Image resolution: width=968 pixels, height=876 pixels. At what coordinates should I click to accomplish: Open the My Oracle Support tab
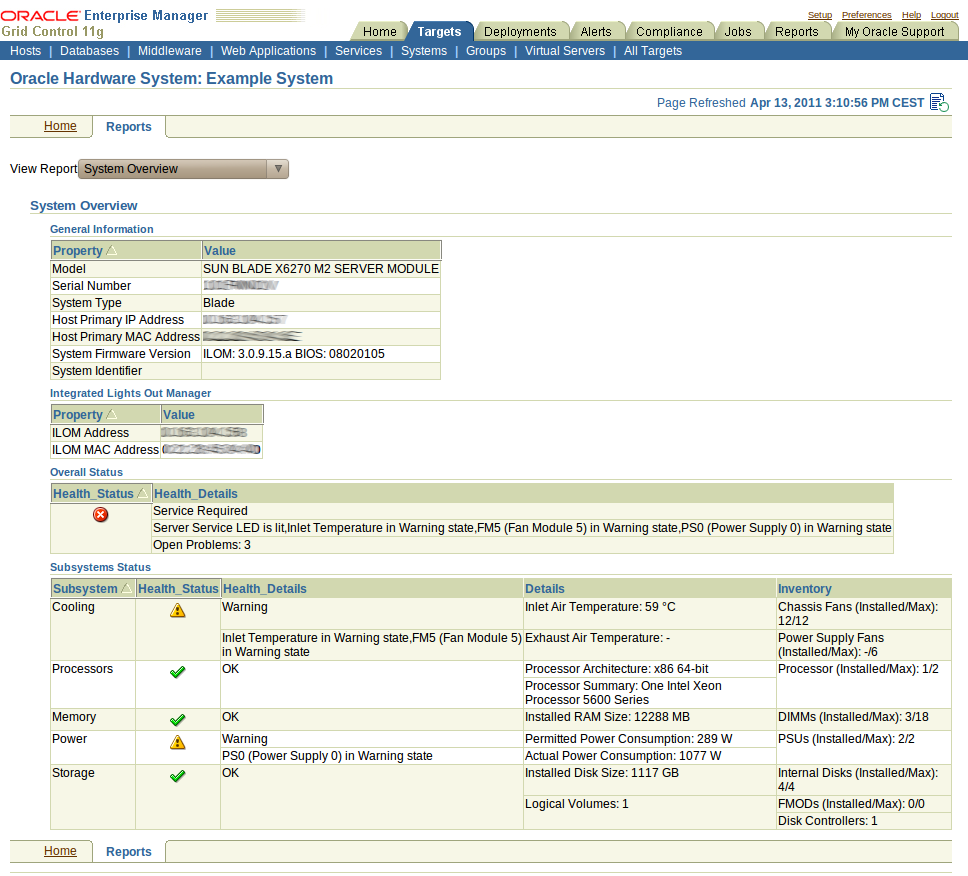895,31
